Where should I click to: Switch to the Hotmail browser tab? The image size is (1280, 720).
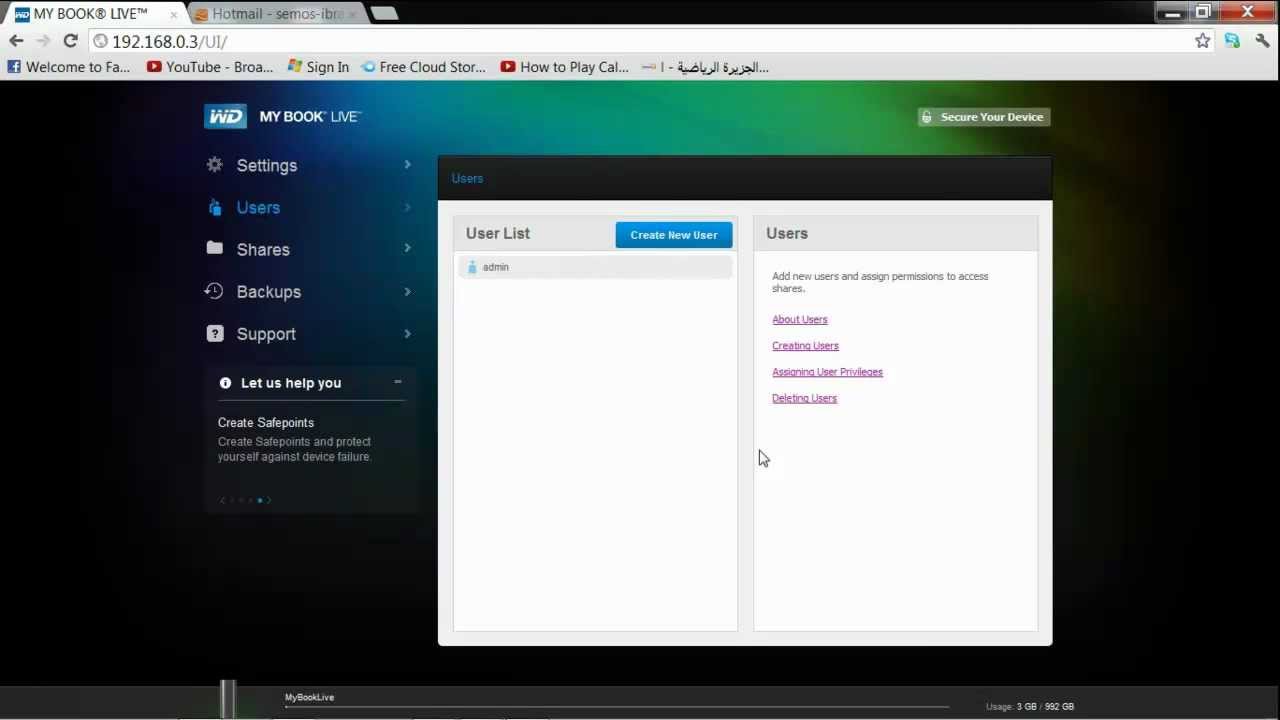pyautogui.click(x=275, y=14)
